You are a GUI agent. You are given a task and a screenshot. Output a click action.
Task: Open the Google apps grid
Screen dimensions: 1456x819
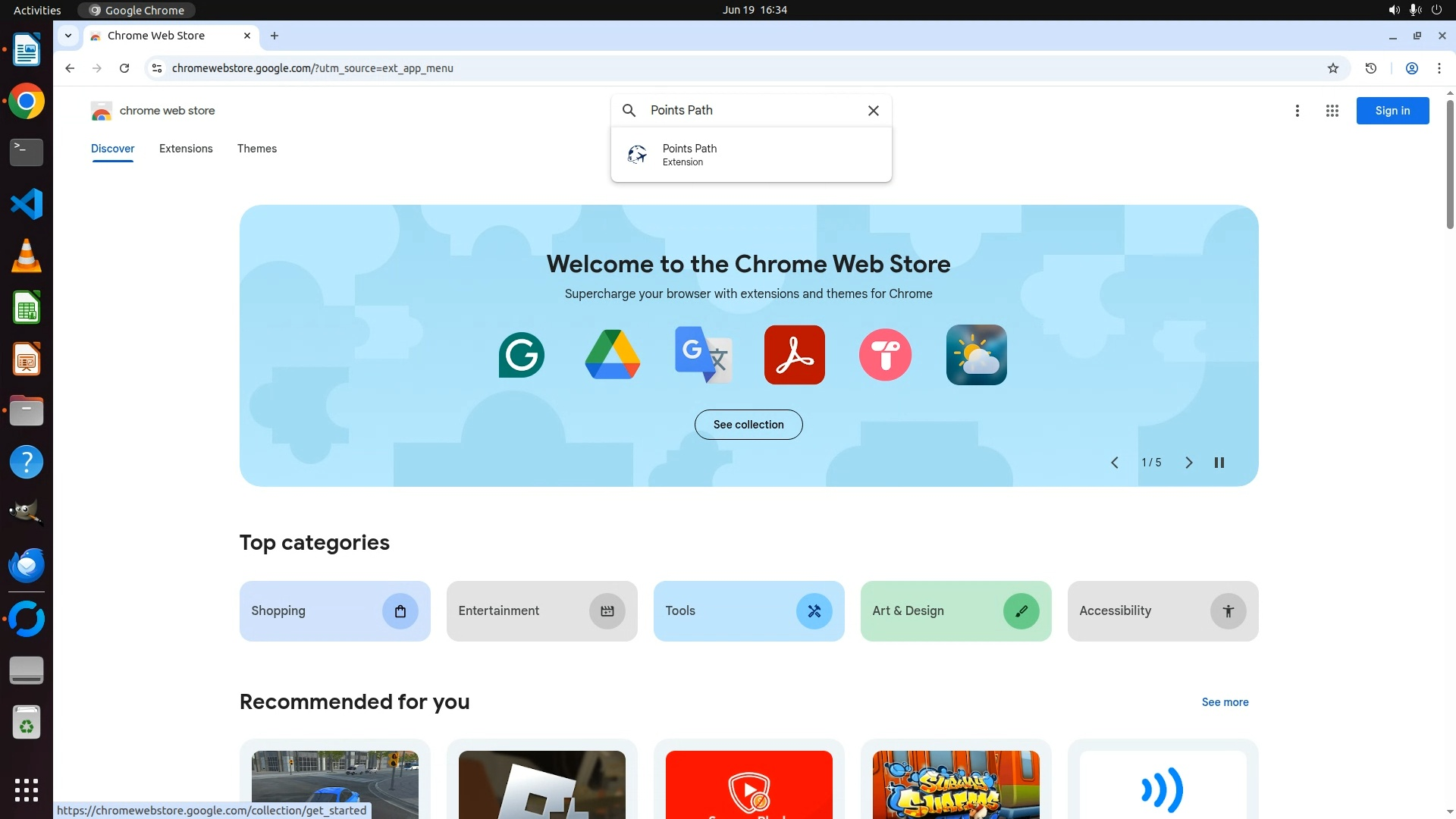click(x=1332, y=111)
